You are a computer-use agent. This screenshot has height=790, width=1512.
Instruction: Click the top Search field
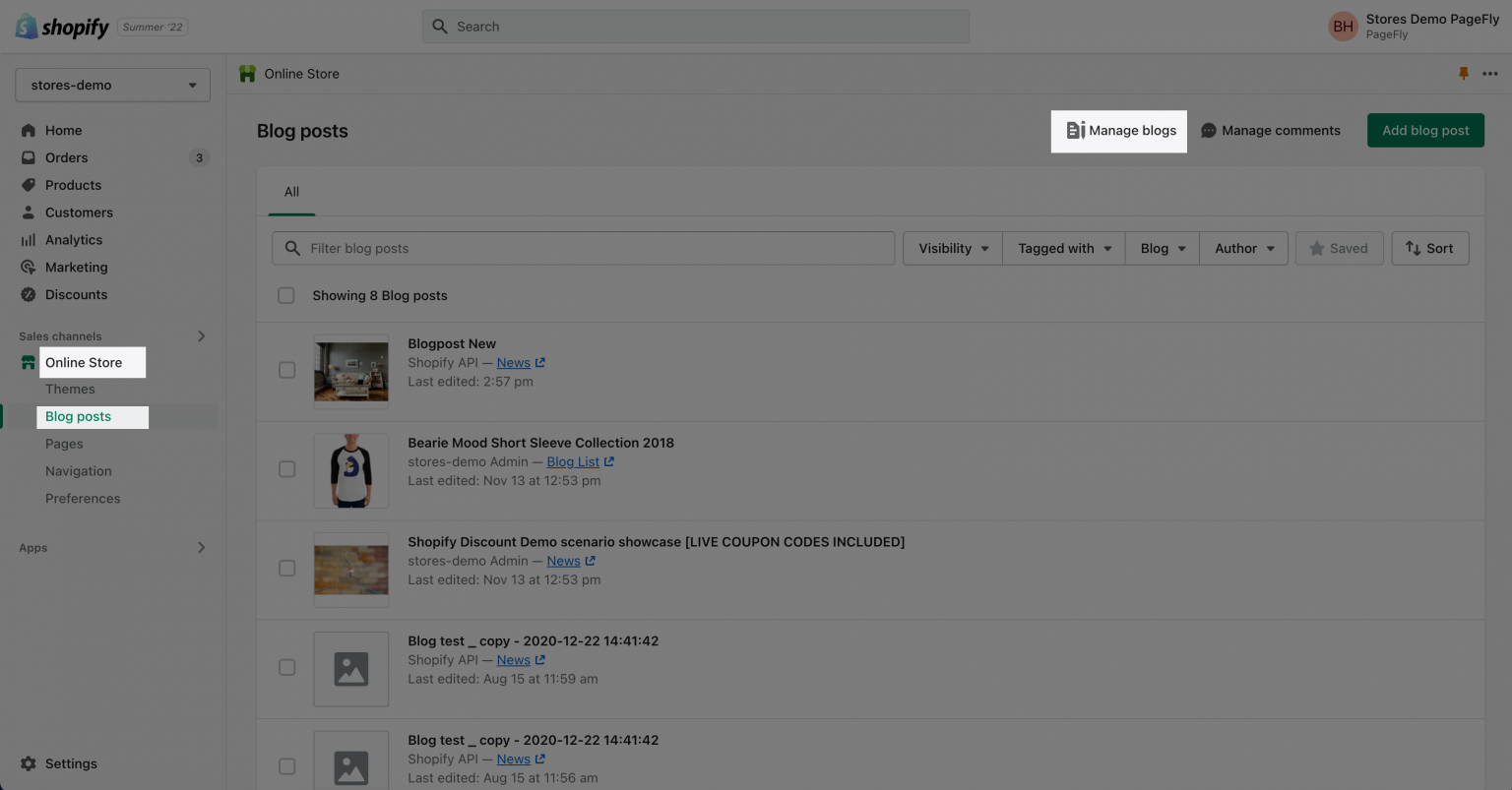pos(696,27)
